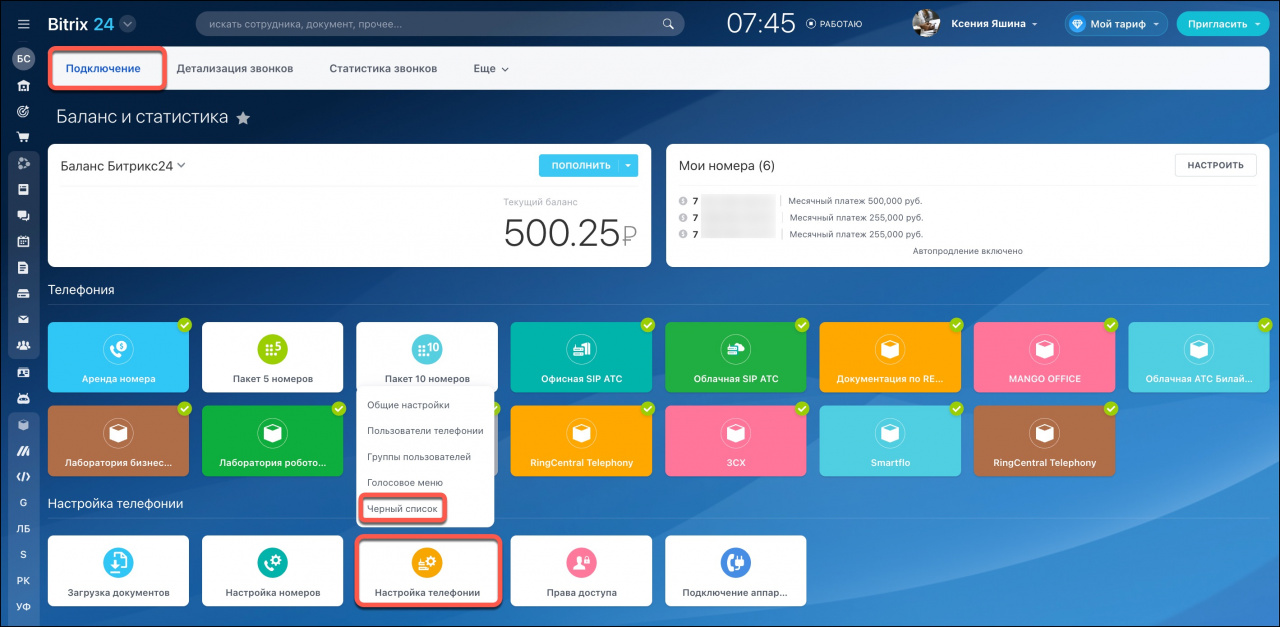Open the Smartflo tile
The width and height of the screenshot is (1280, 627).
click(x=890, y=440)
